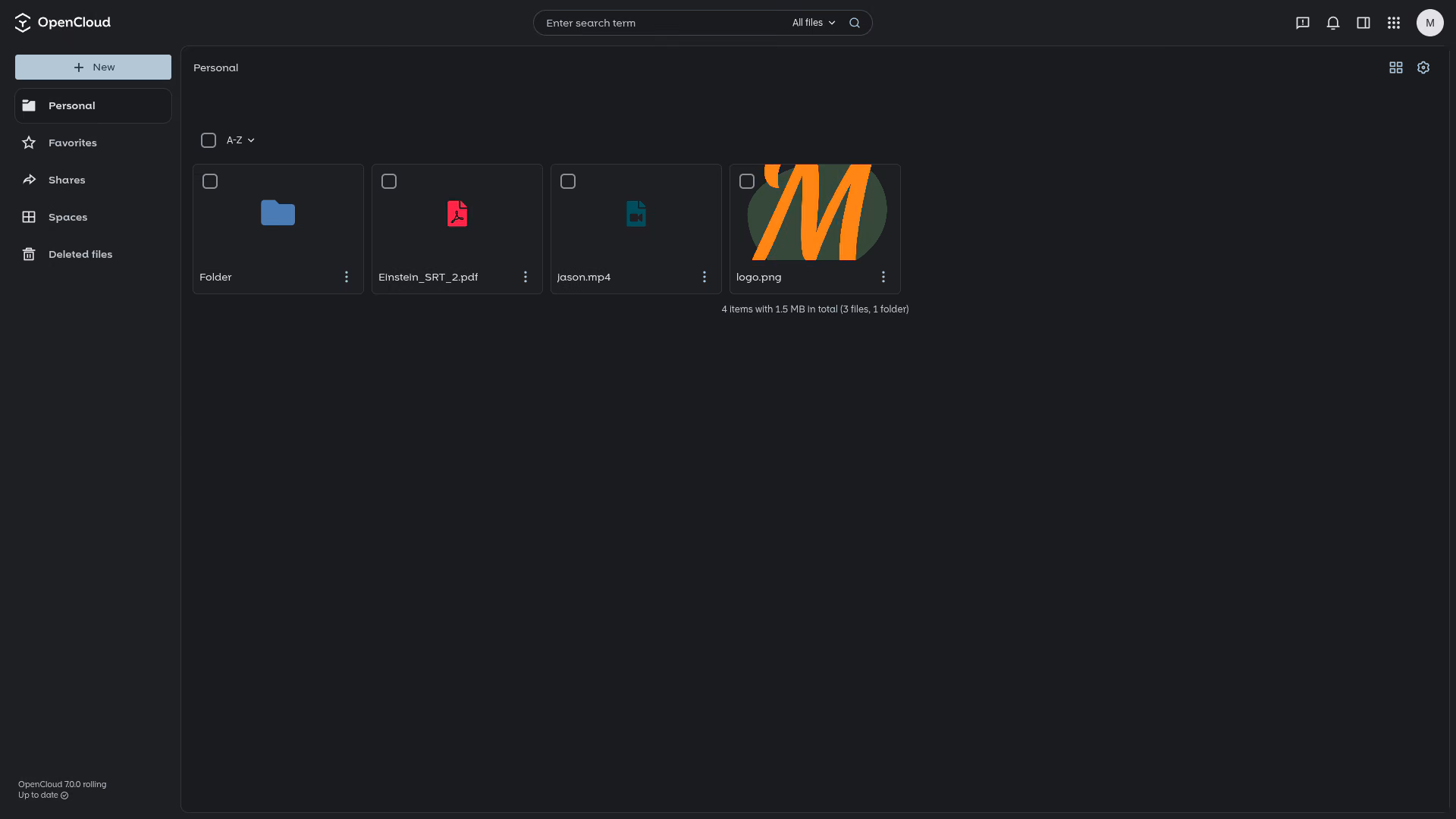
Task: Switch view mode with the tiles icon
Action: [x=1396, y=67]
